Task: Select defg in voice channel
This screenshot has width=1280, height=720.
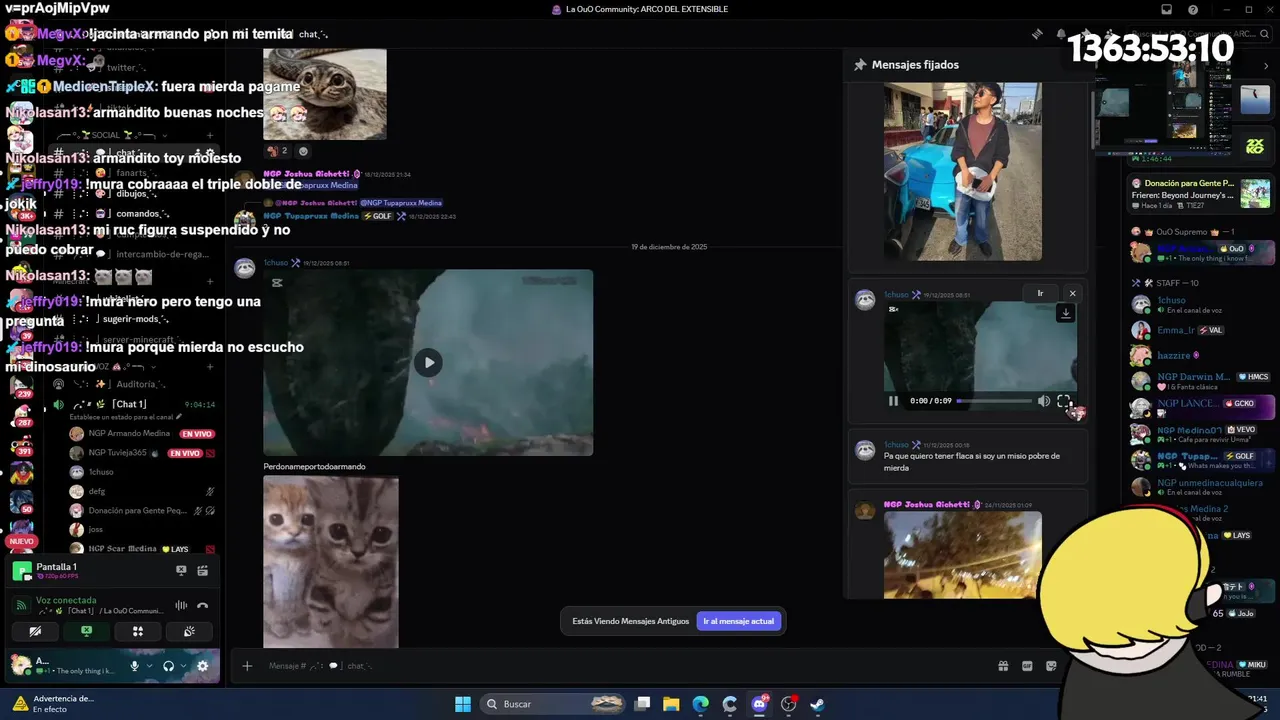Action: pos(140,492)
